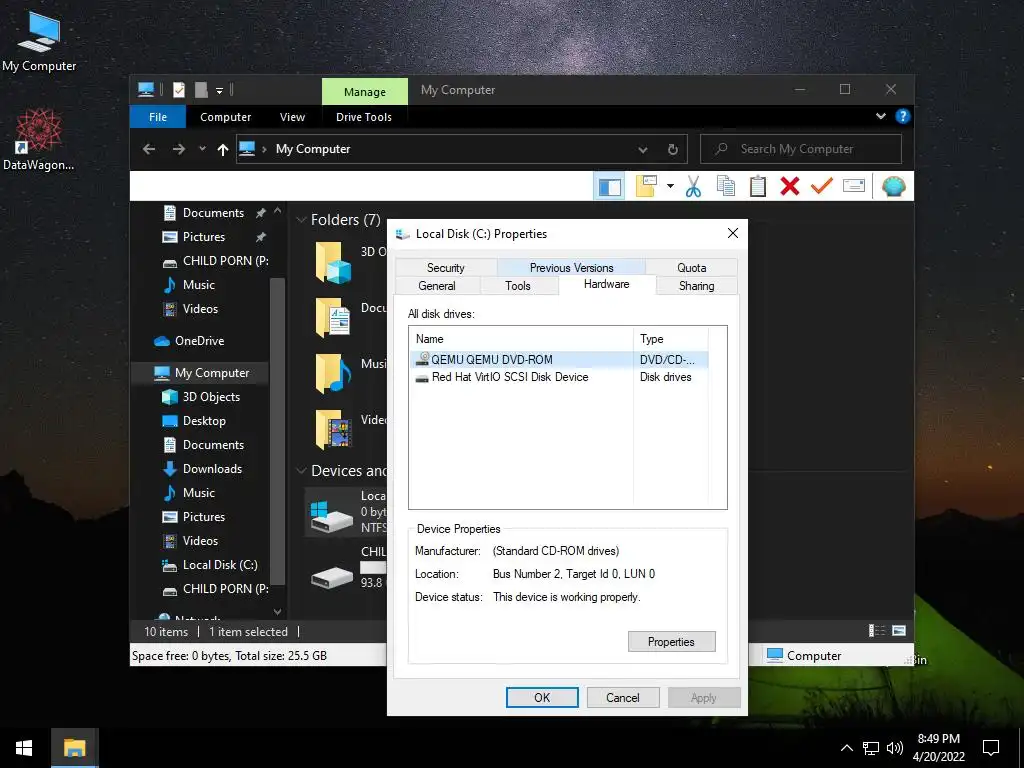Click the Copy toolbar icon
Screen dimensions: 1024x768
coord(726,186)
